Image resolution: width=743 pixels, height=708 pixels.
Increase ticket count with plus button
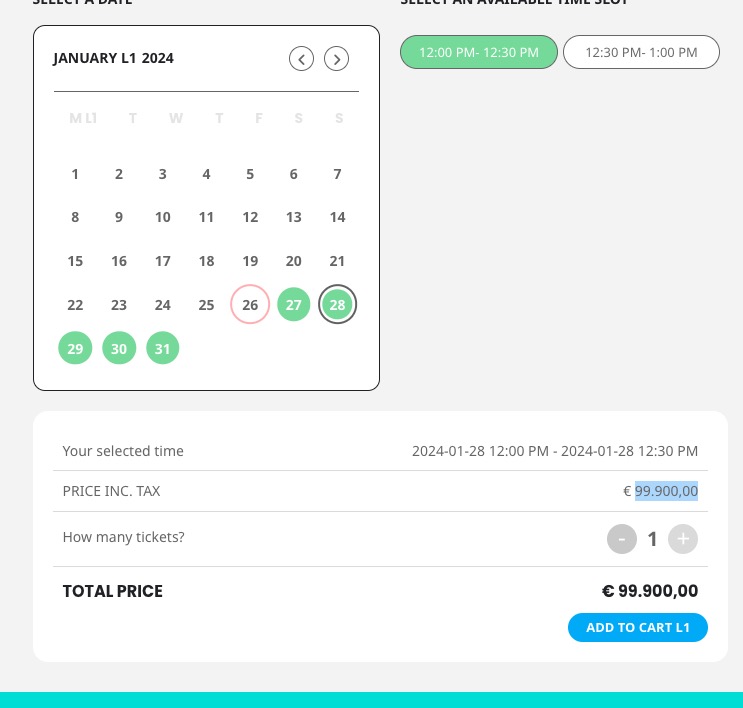click(683, 539)
